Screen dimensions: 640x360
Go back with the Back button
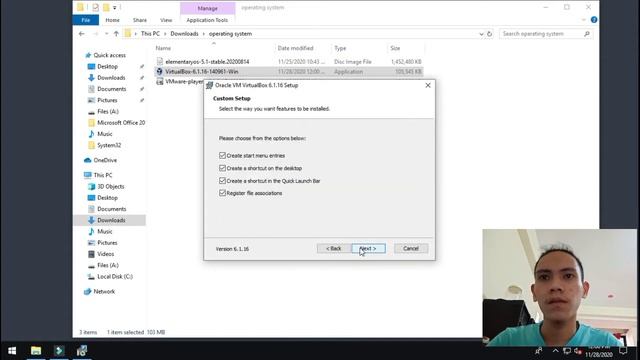tap(333, 249)
